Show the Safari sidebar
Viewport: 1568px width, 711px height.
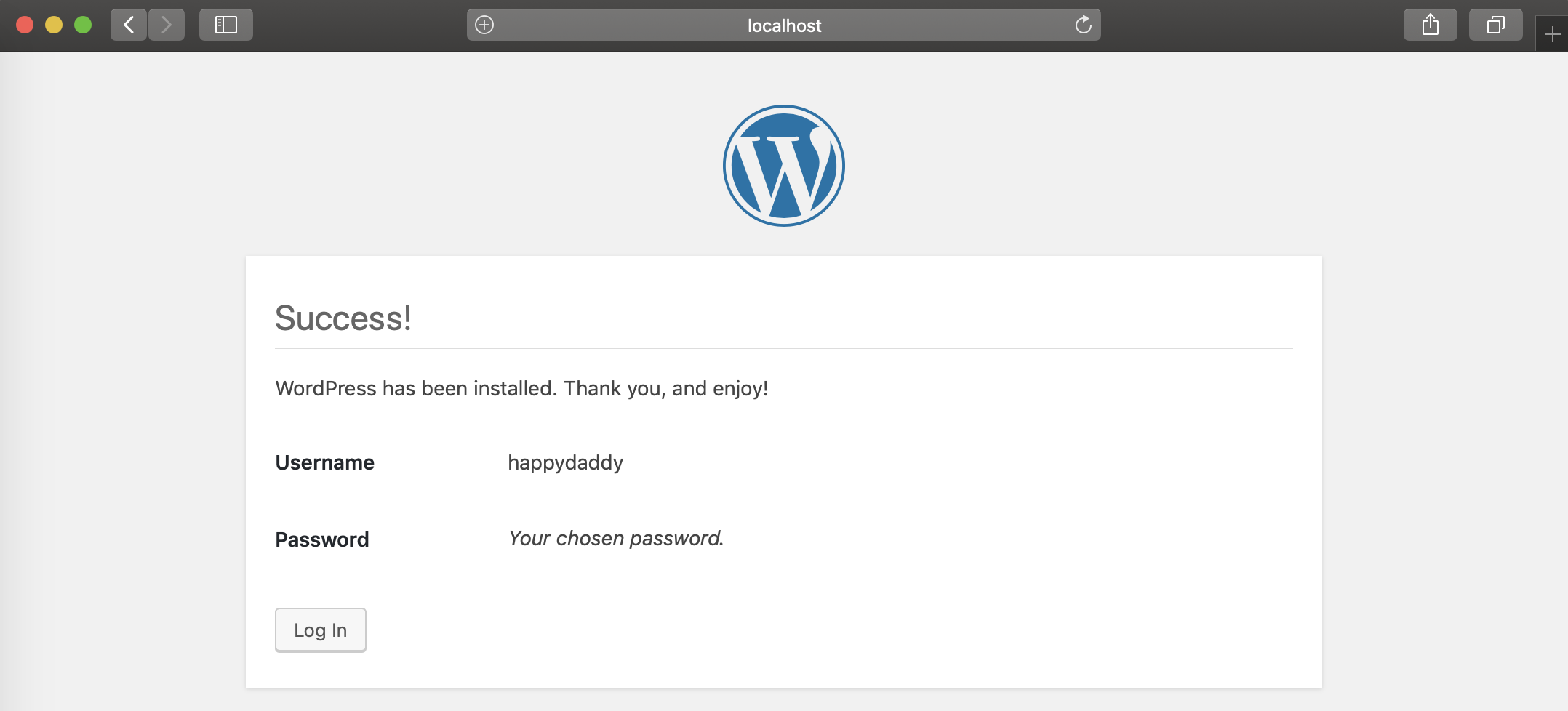(226, 25)
